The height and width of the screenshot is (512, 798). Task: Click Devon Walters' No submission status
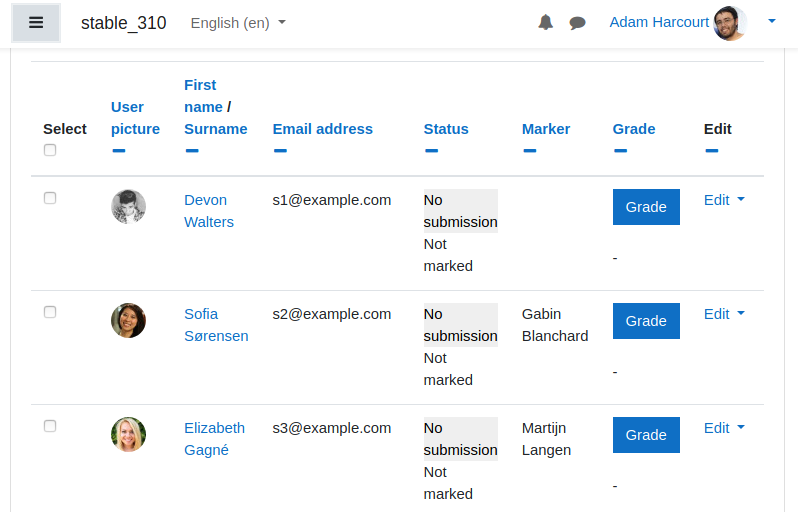click(x=461, y=211)
